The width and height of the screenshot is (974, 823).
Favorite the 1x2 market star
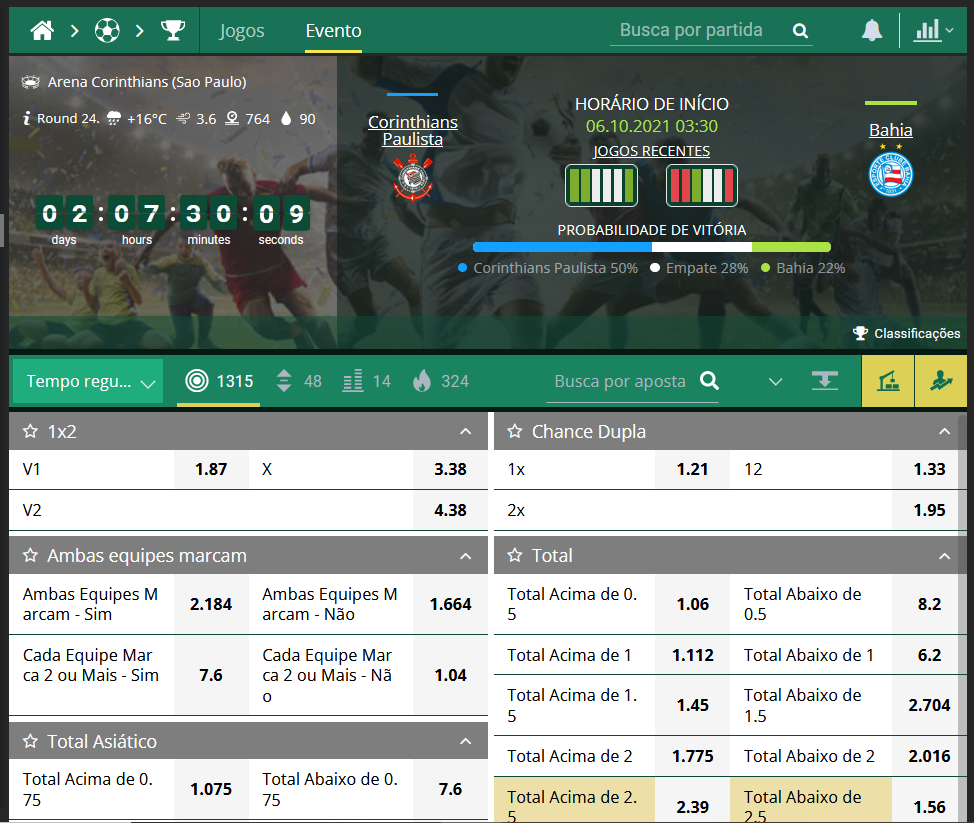click(30, 431)
